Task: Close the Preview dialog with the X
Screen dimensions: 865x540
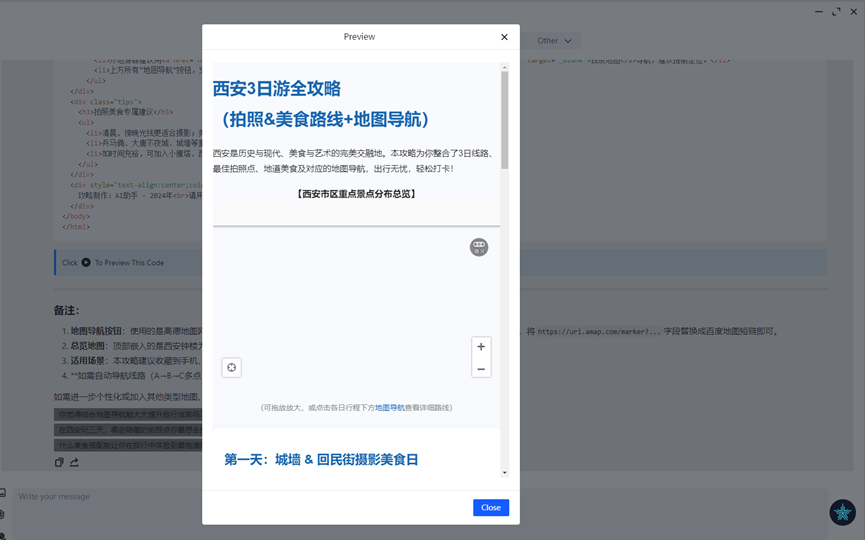Action: pos(504,37)
